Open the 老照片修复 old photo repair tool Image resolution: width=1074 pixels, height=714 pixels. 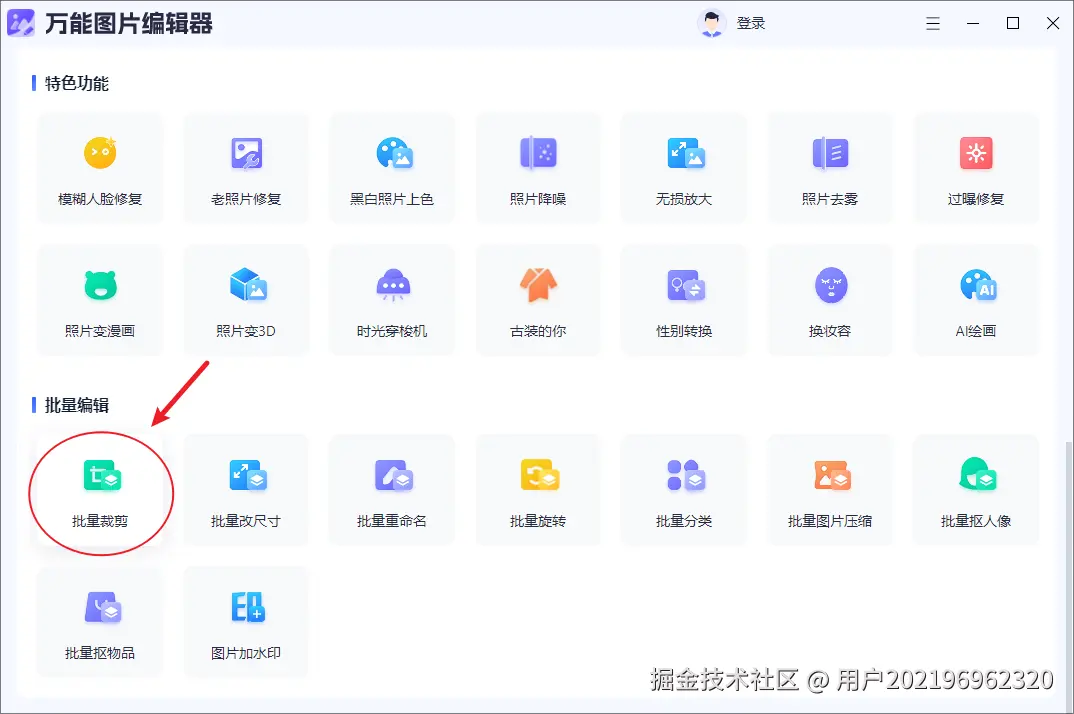pyautogui.click(x=246, y=169)
